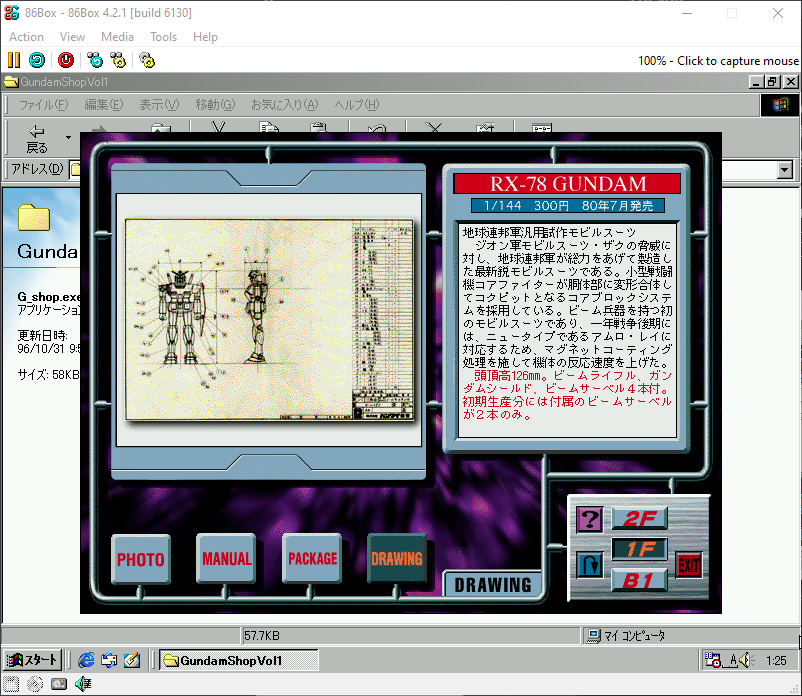Viewport: 802px width, 696px height.
Task: Click the large folder icon in Explorer pane
Action: click(34, 218)
